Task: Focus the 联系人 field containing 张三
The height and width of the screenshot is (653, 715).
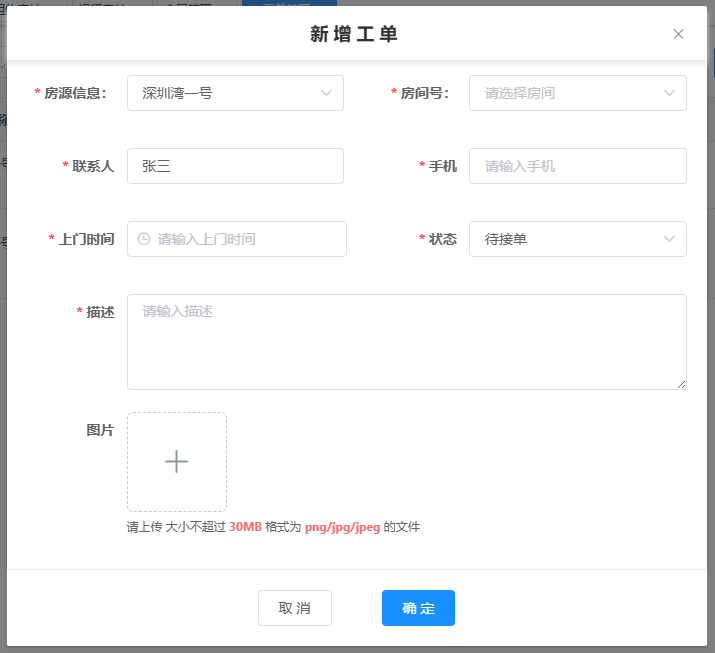Action: pyautogui.click(x=235, y=166)
